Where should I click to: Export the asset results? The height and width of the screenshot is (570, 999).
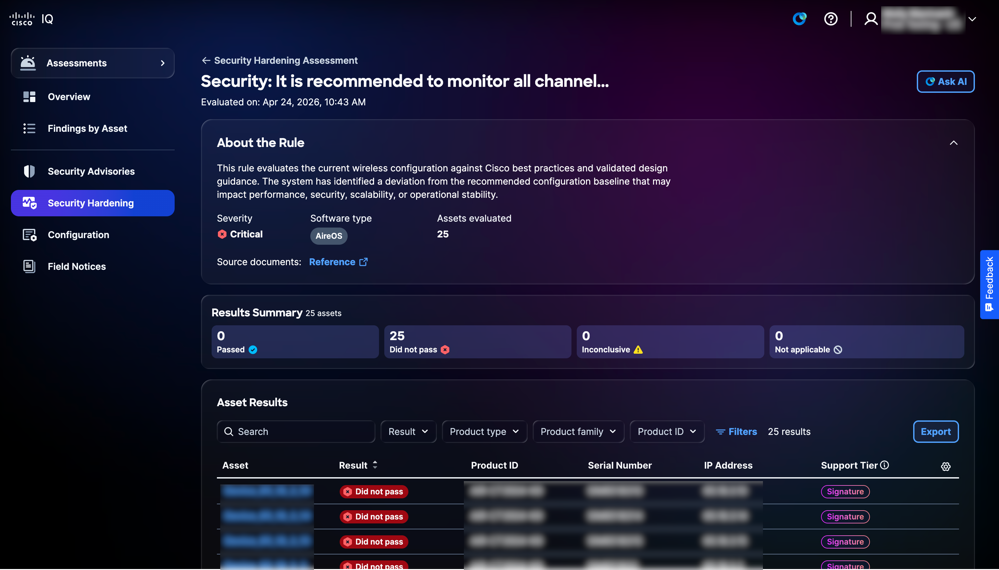[935, 432]
